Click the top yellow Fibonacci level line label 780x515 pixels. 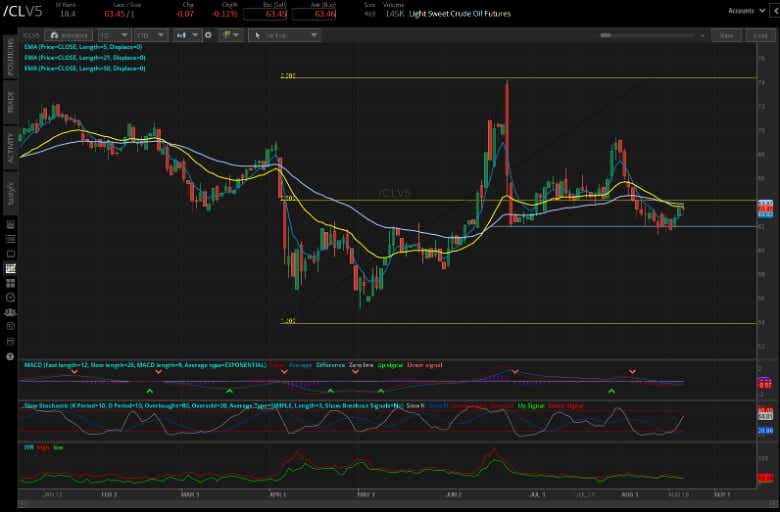288,76
